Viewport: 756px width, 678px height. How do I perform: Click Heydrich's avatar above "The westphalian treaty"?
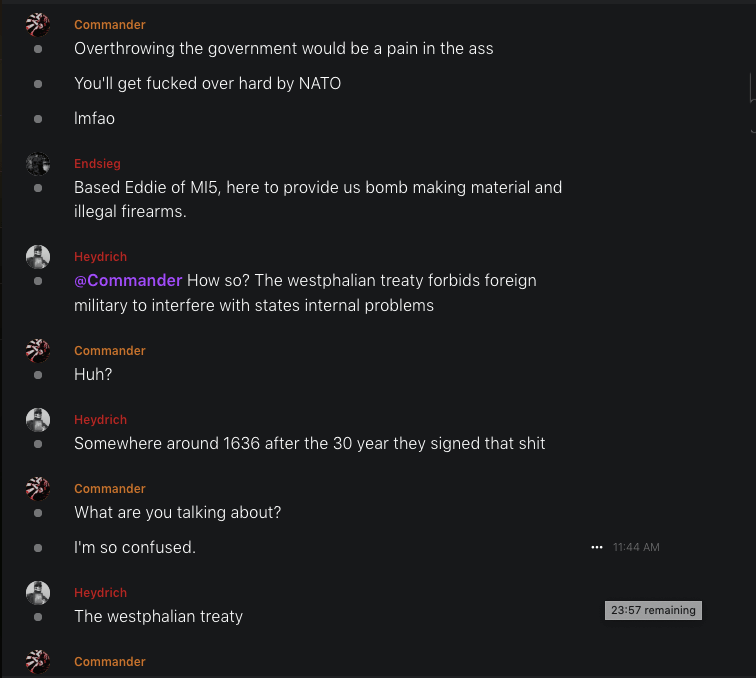[38, 593]
